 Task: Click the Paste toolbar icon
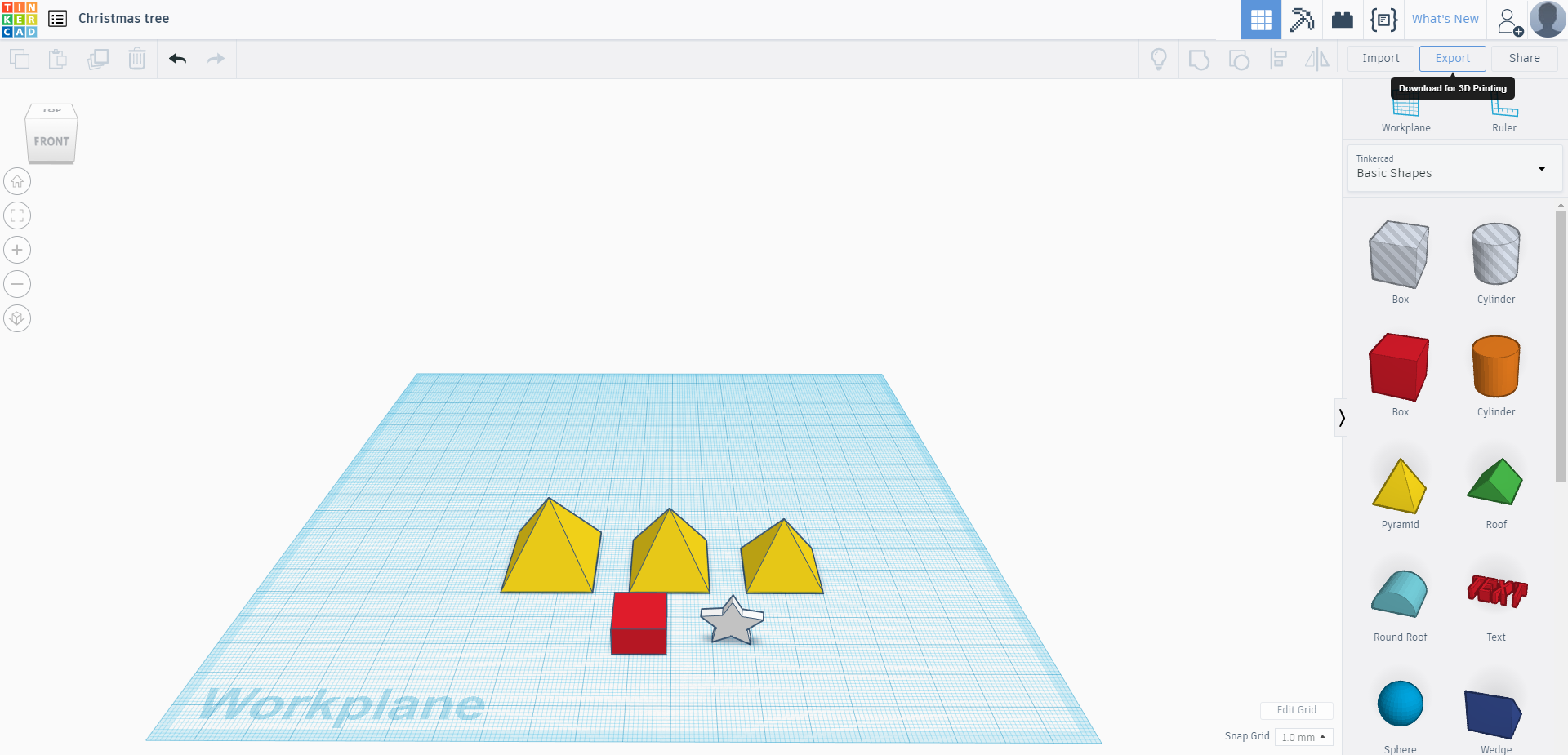pos(58,59)
